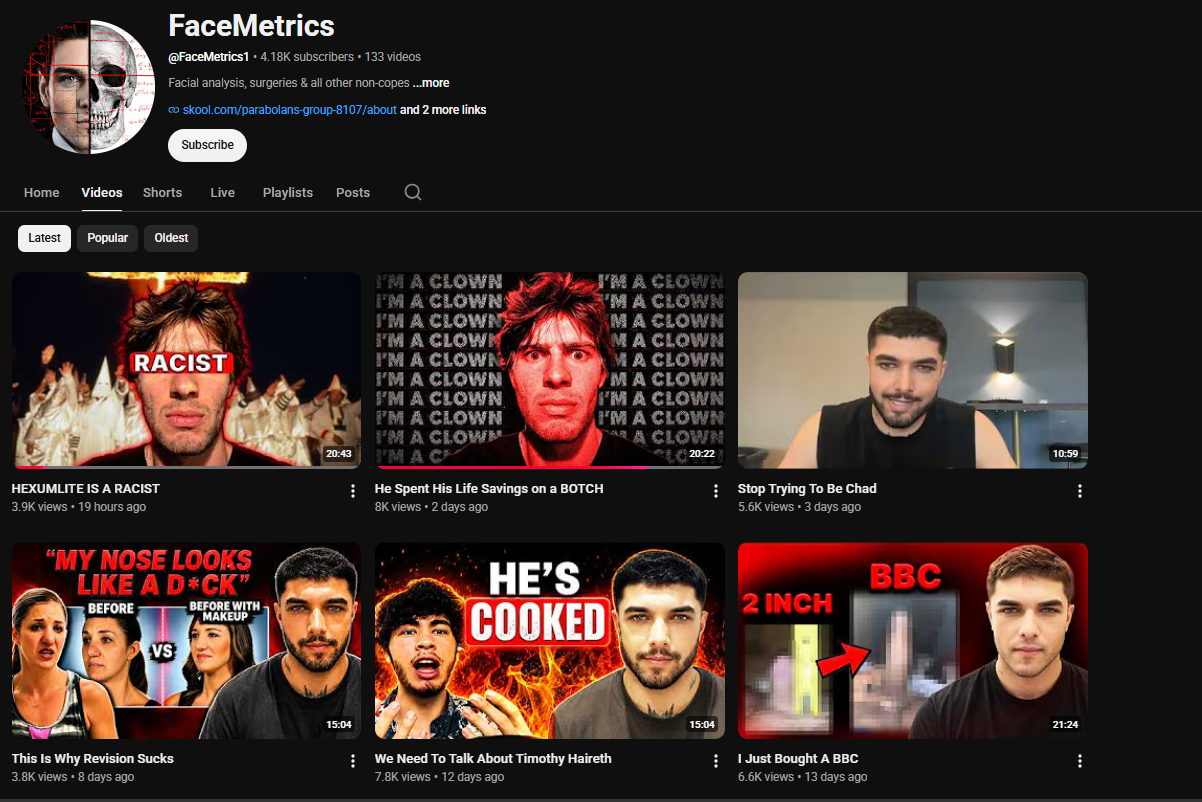This screenshot has height=802, width=1202.
Task: Switch to the Shorts tab
Action: click(162, 192)
